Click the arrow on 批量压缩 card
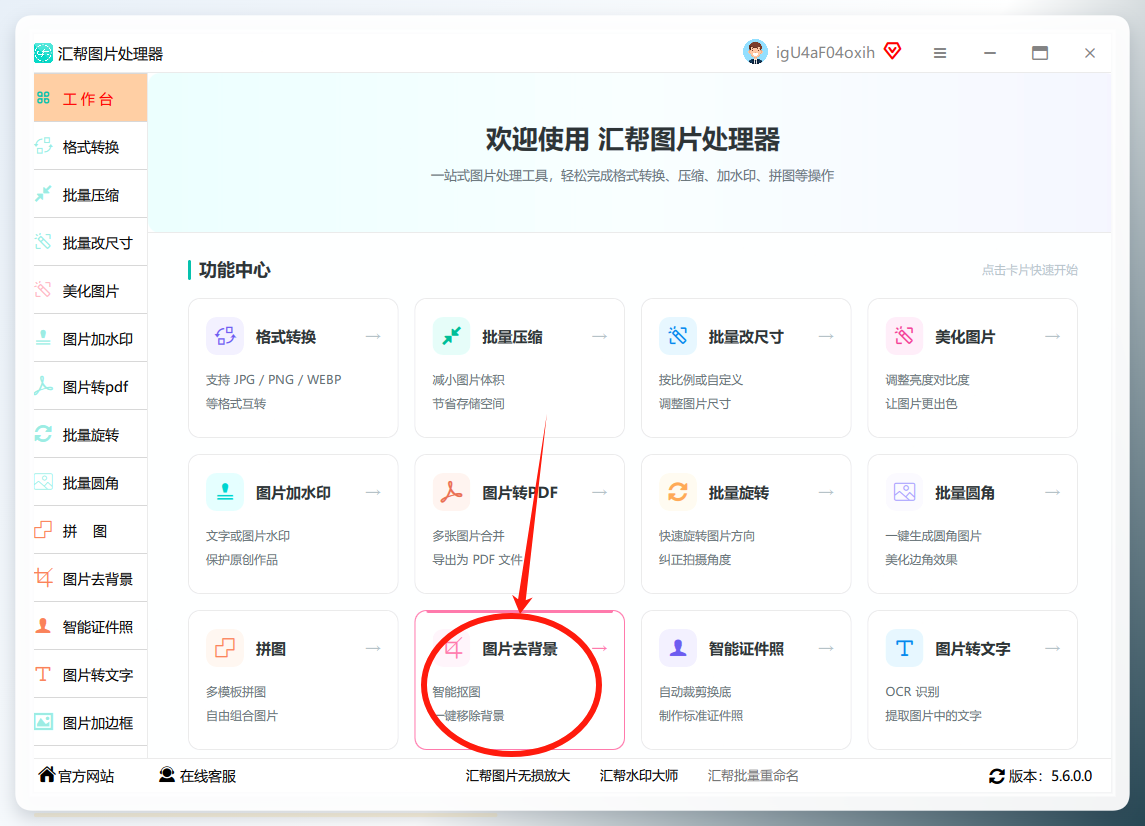The width and height of the screenshot is (1145, 826). pyautogui.click(x=600, y=336)
